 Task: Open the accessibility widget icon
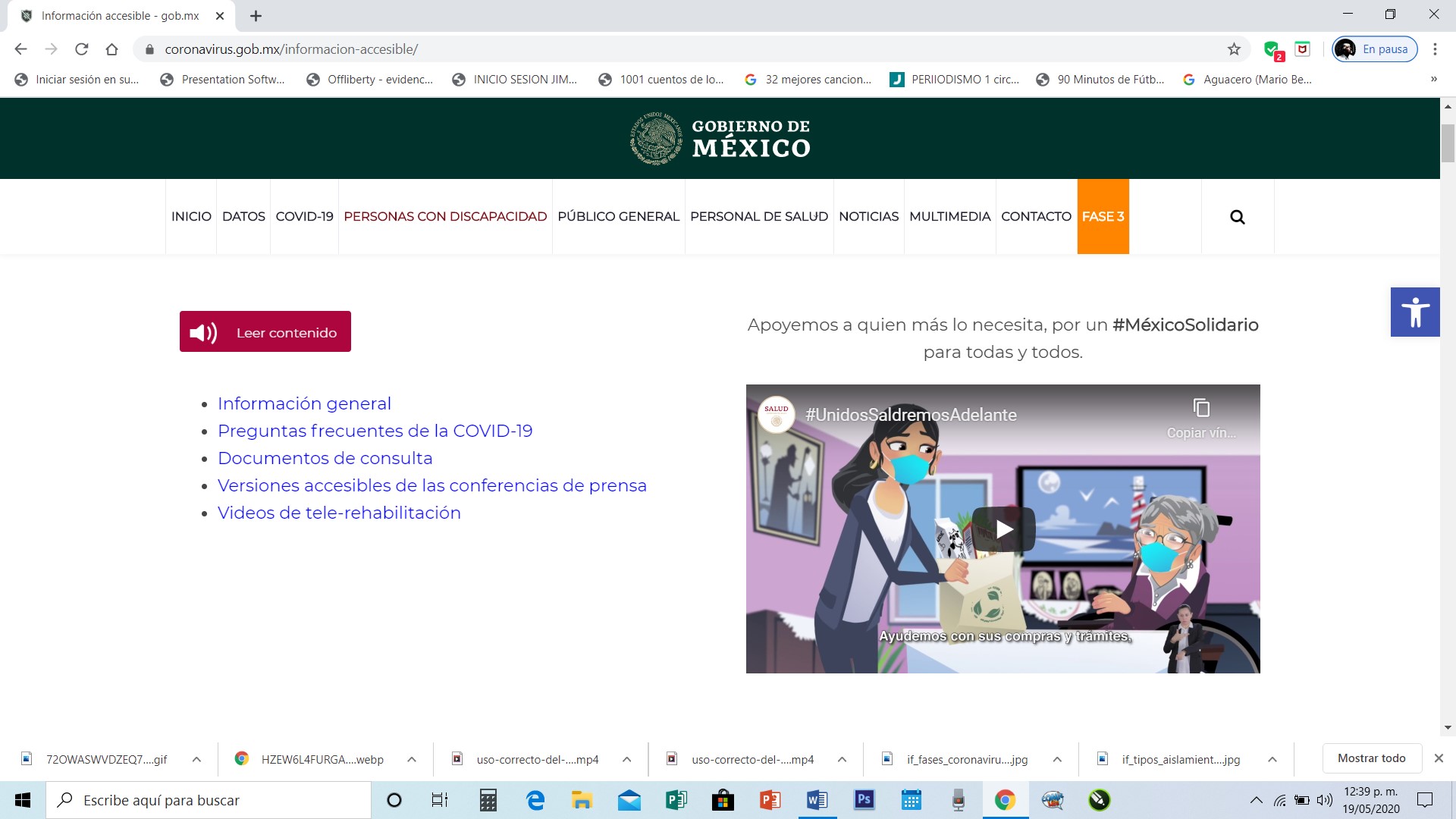pyautogui.click(x=1415, y=312)
